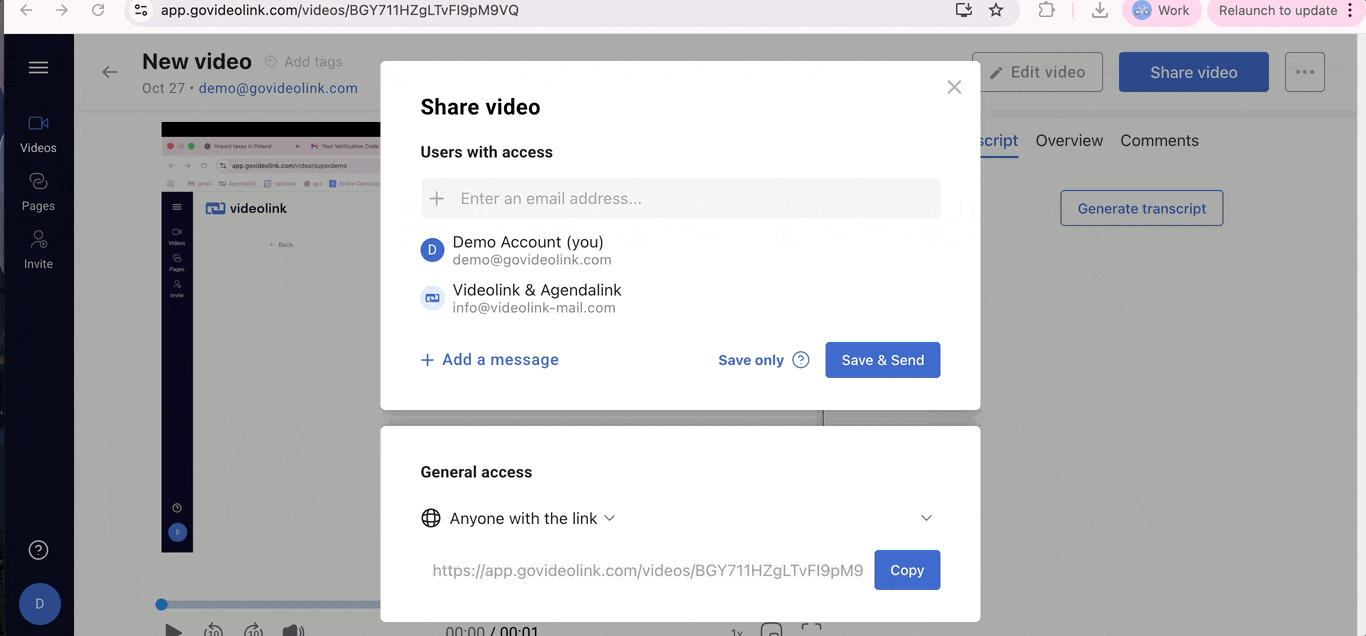Close the Share video dialog

pos(954,87)
